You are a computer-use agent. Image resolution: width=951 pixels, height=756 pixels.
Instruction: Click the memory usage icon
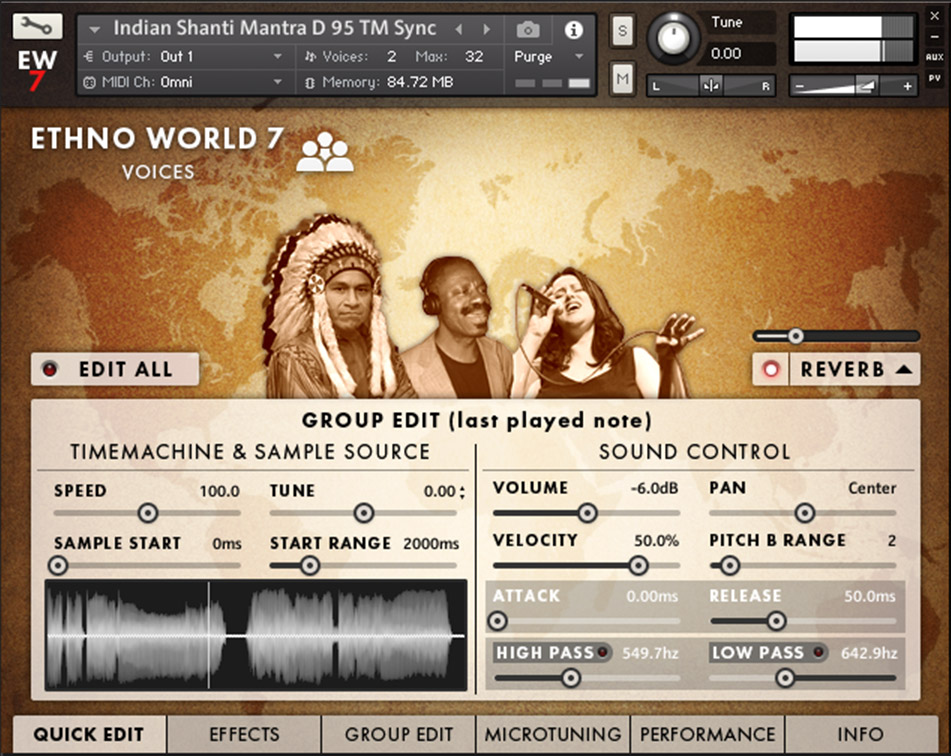(x=310, y=83)
